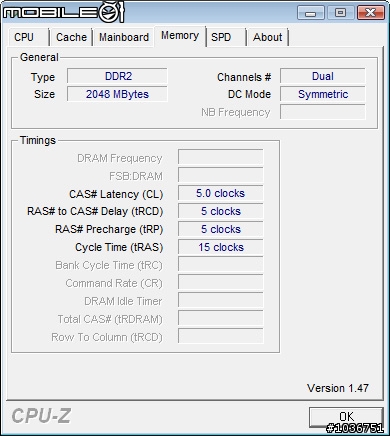Viewport: 390px width, 436px height.
Task: Close the CPU-Z window
Action: [370, 13]
